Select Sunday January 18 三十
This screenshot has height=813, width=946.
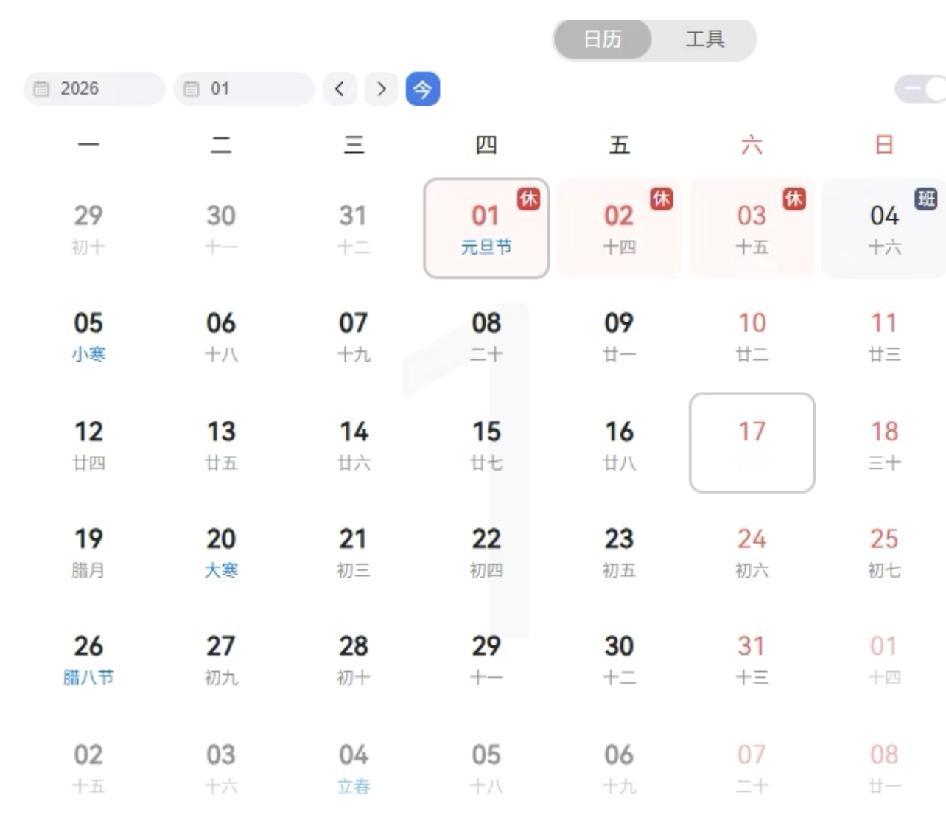pyautogui.click(x=884, y=444)
